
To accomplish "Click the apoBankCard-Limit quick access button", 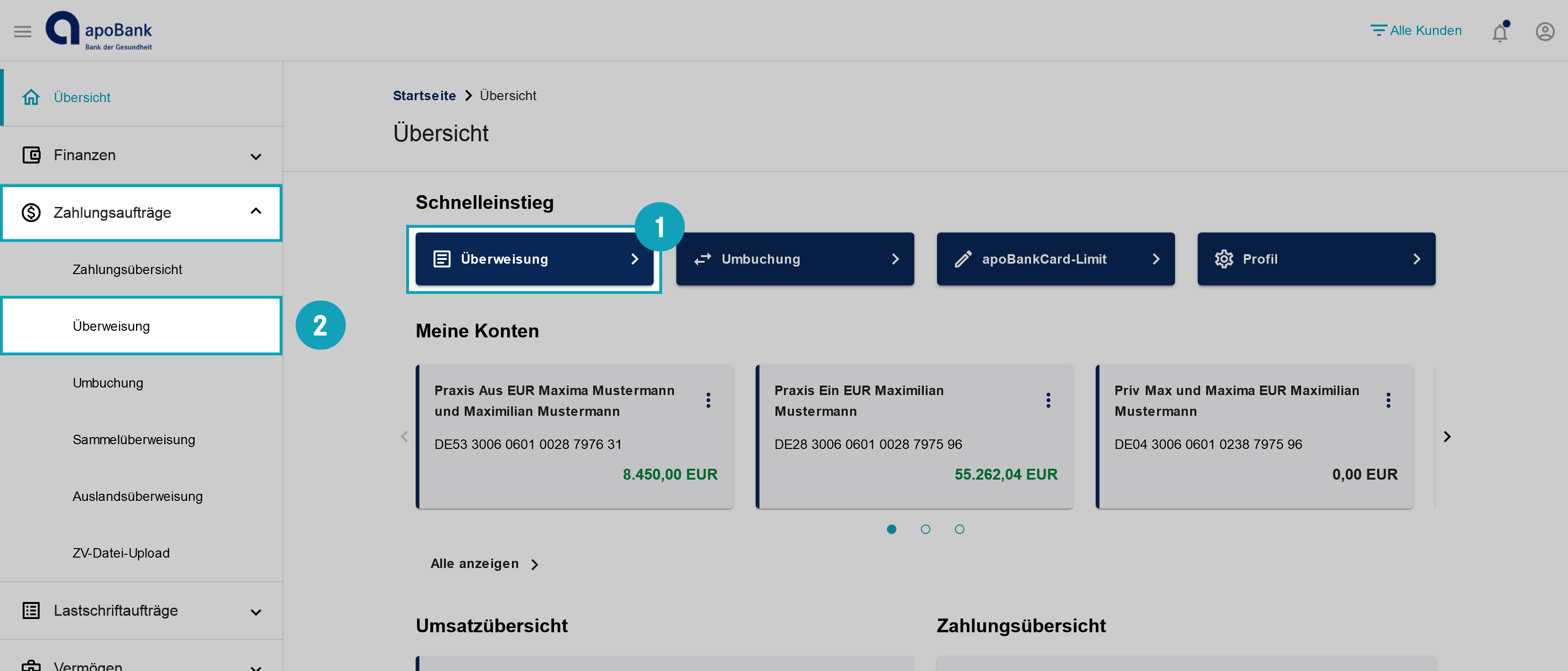I will pos(1055,259).
